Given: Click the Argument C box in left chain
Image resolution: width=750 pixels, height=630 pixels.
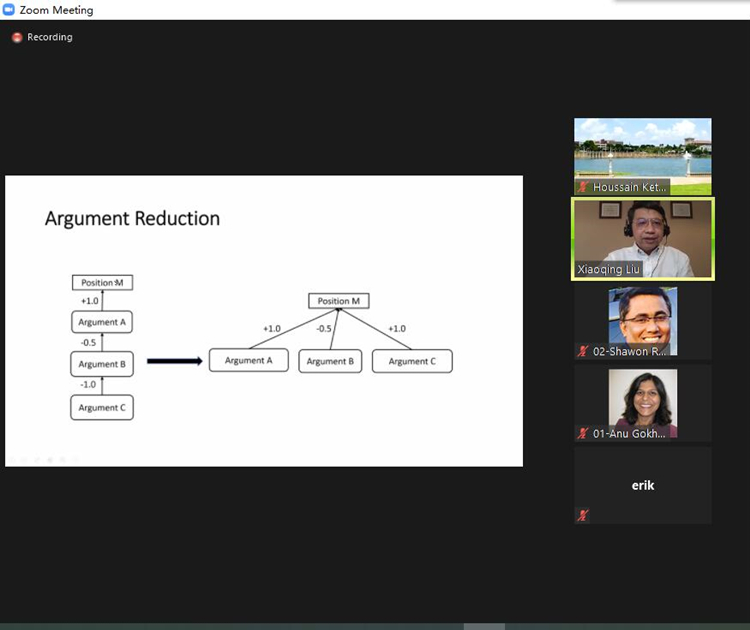Looking at the screenshot, I should coord(102,408).
